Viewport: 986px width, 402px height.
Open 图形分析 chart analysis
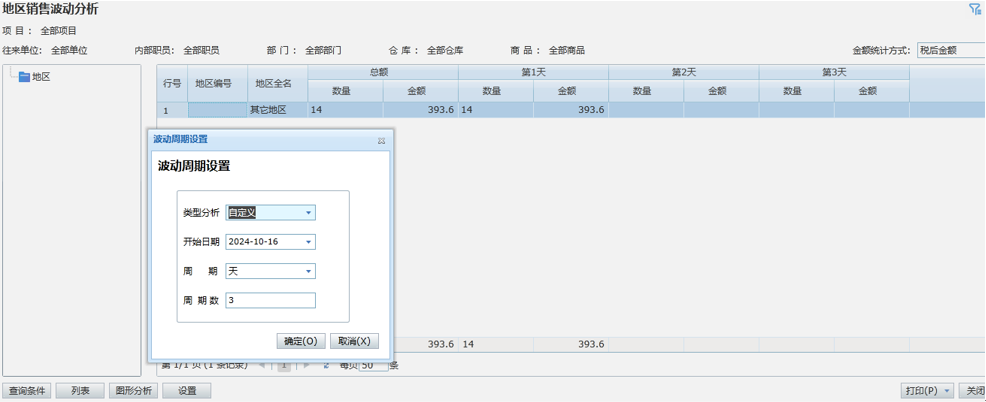pos(134,391)
